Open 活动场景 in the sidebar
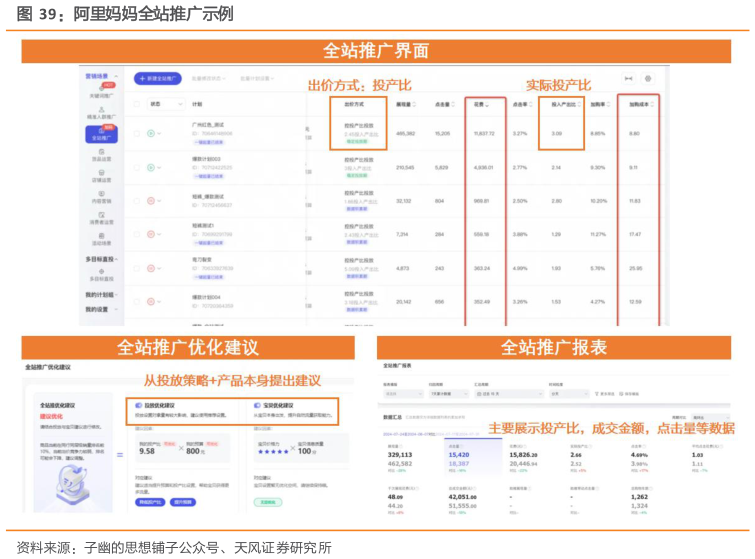The width and height of the screenshot is (755, 559). 102,239
